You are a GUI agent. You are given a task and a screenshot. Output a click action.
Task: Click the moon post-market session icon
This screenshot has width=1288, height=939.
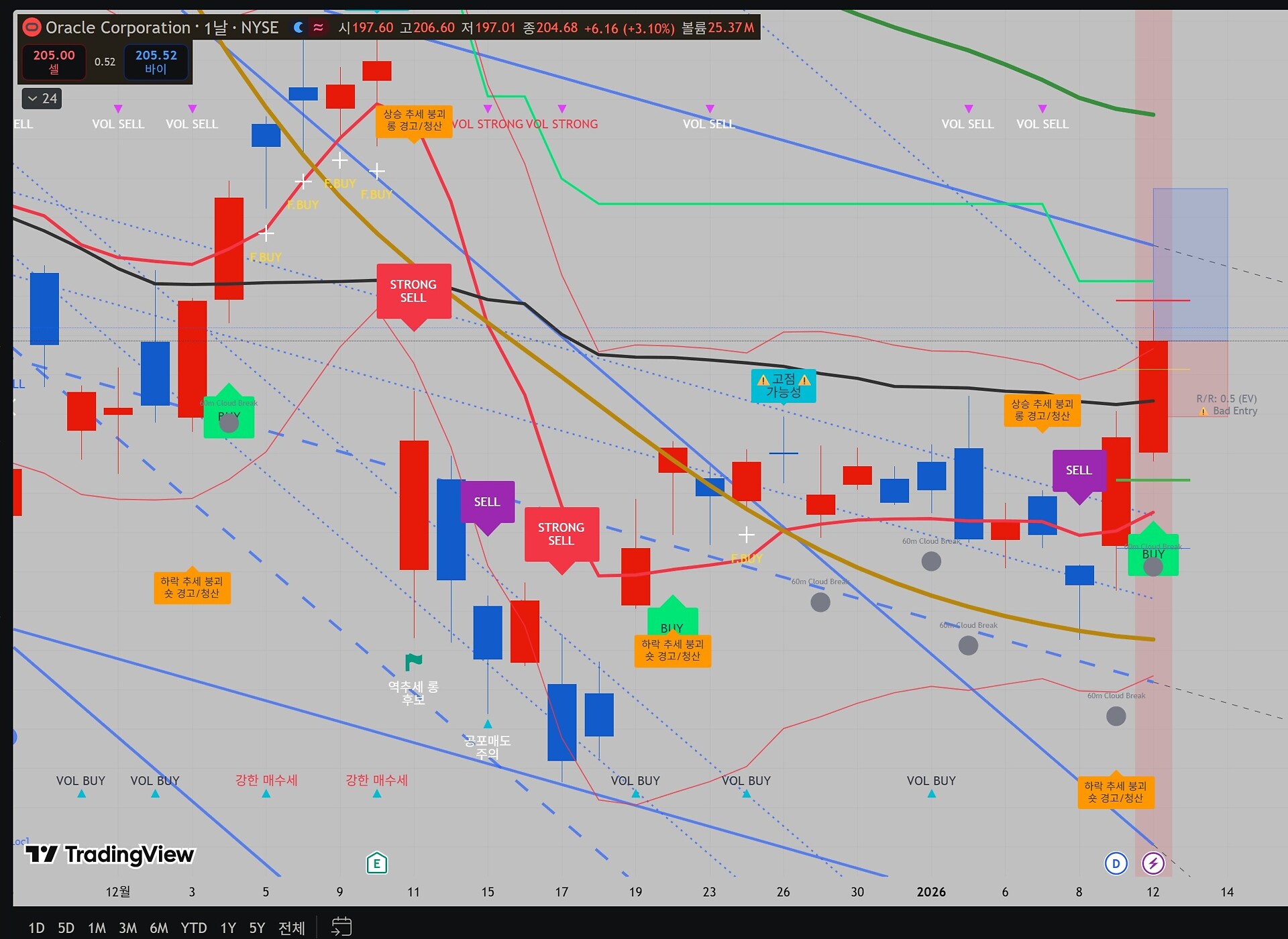[x=299, y=27]
